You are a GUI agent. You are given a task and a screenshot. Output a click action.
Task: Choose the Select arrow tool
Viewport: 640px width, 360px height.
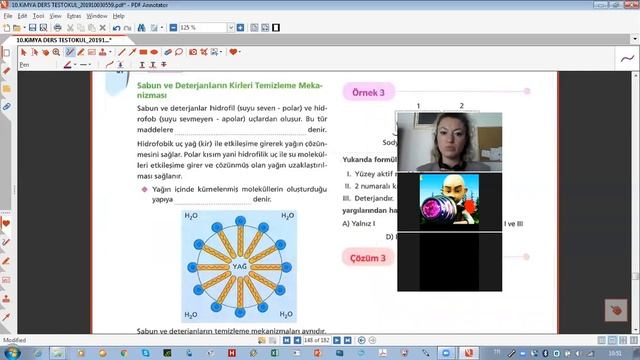23,52
